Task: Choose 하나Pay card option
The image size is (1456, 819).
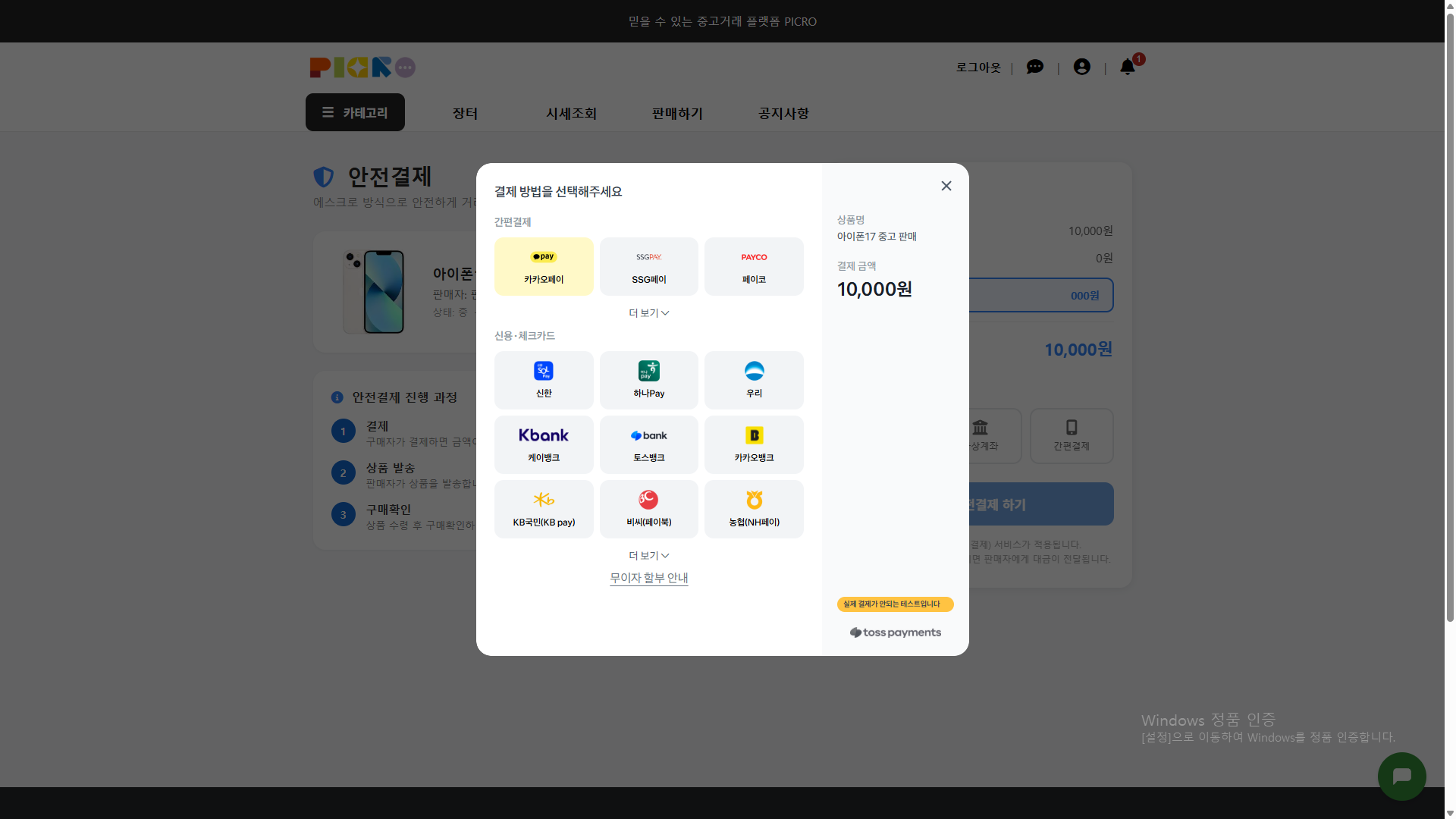Action: (648, 380)
